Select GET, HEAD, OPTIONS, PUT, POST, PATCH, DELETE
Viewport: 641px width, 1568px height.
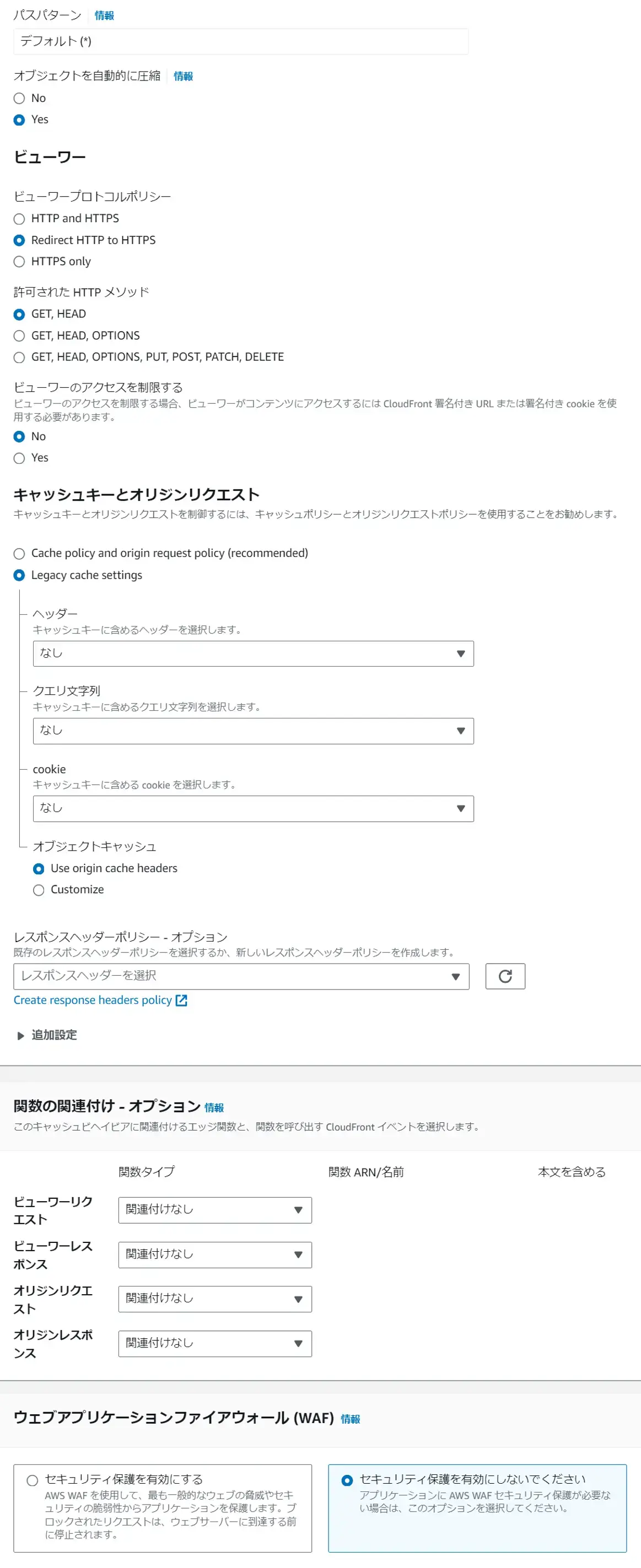19,358
